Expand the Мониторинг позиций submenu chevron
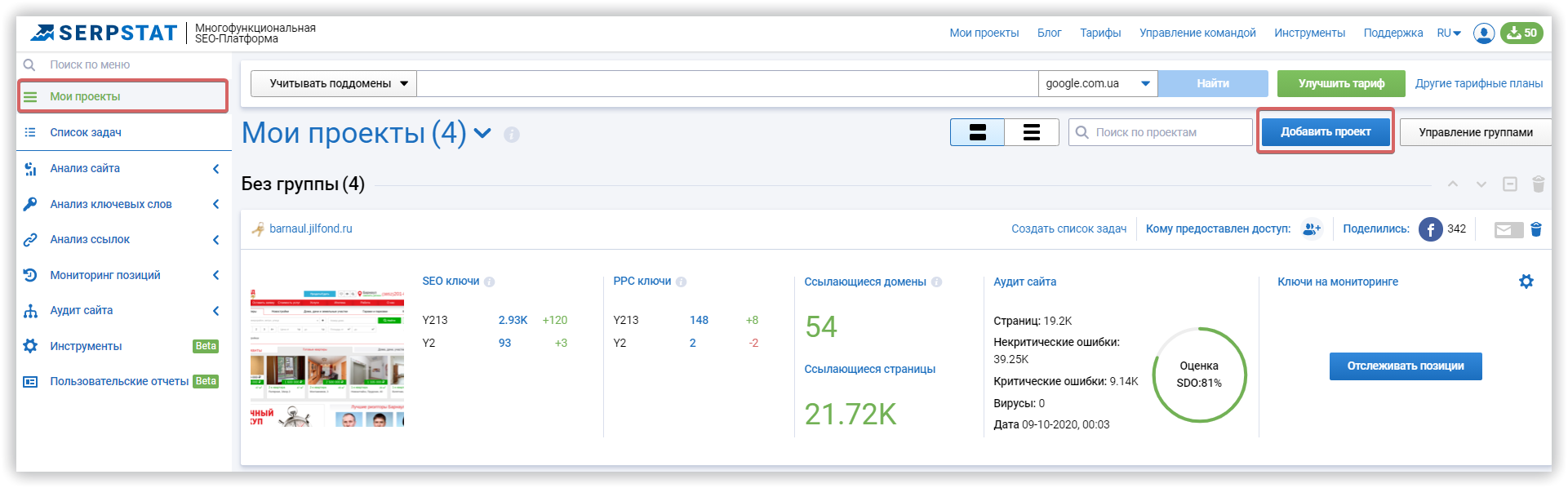This screenshot has height=488, width=1568. click(x=216, y=275)
